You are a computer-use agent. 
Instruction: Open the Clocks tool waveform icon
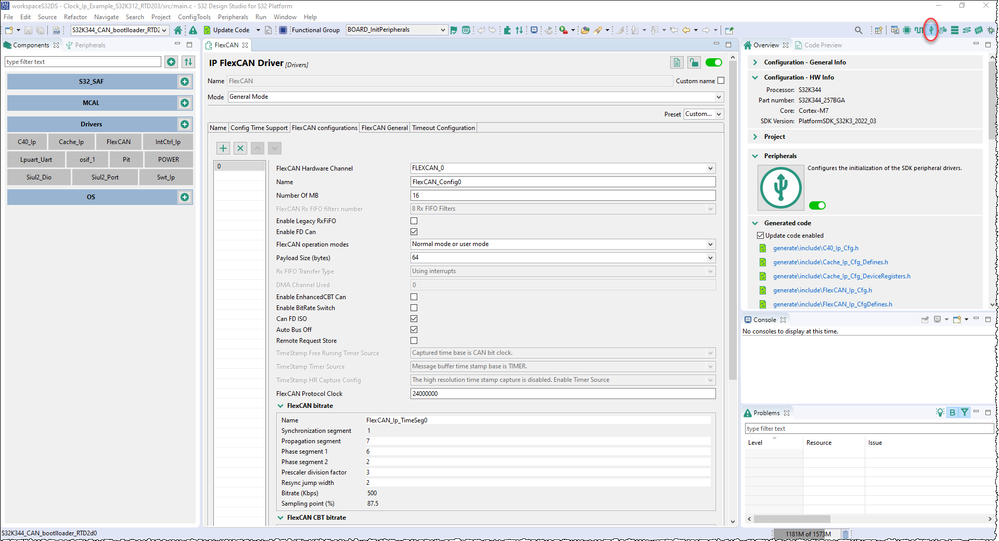[x=919, y=30]
